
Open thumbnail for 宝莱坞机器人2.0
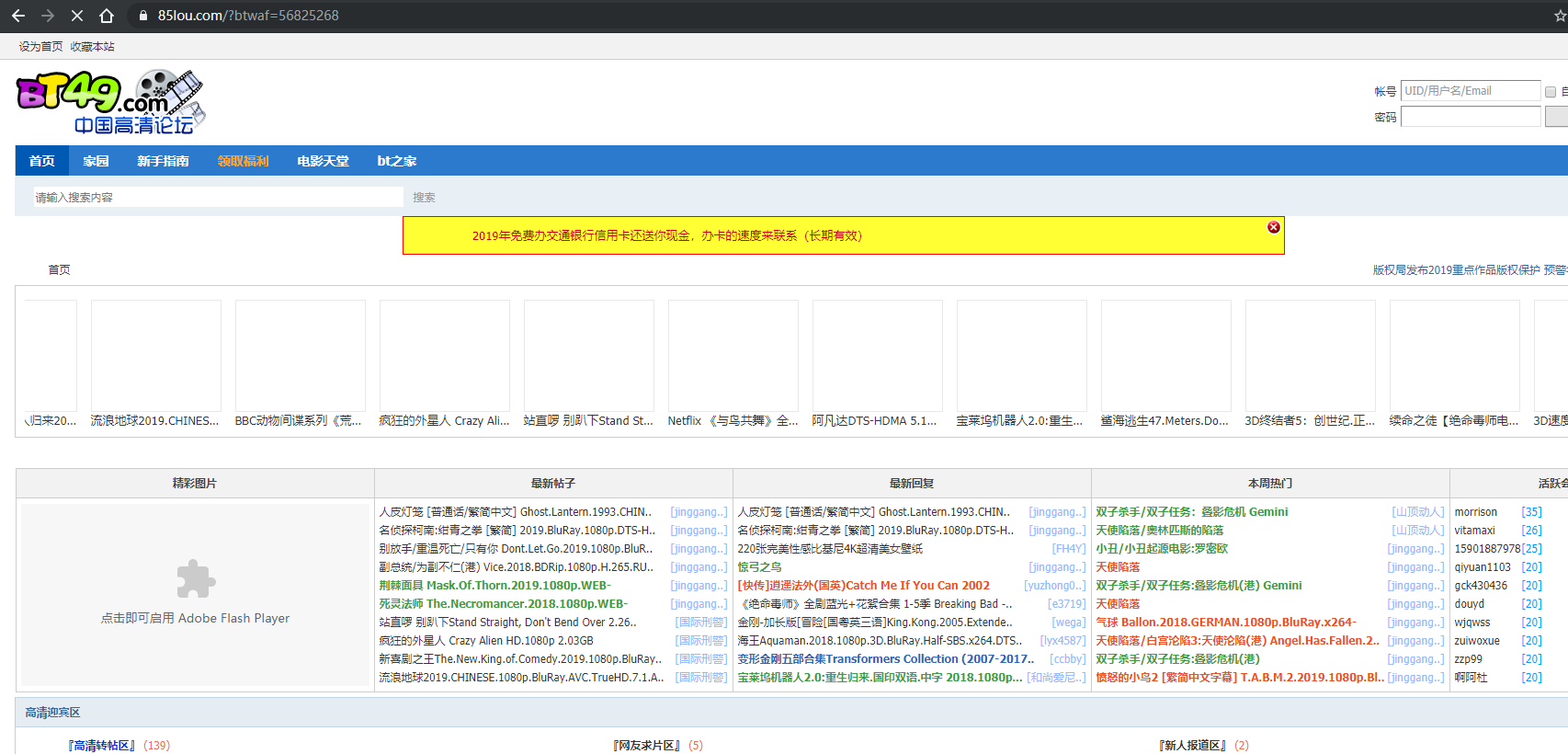tap(1022, 355)
